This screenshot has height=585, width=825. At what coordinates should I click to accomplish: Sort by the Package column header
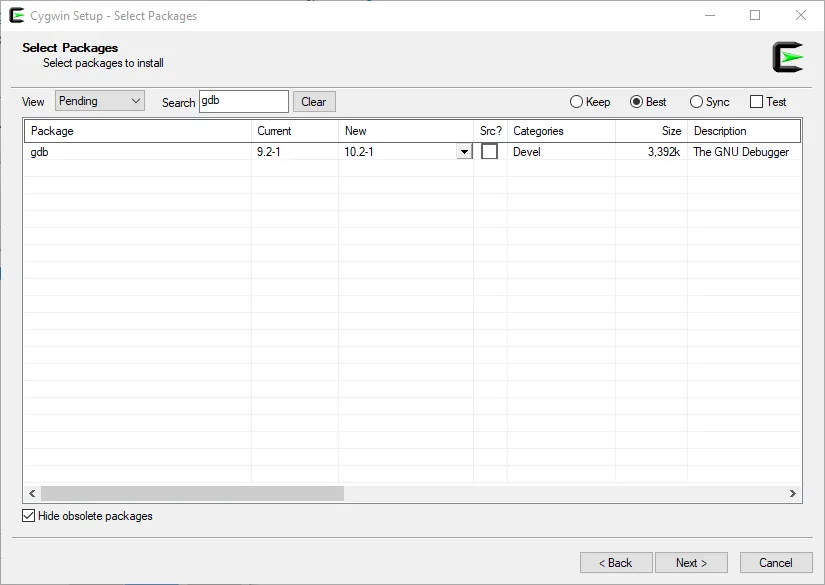138,131
